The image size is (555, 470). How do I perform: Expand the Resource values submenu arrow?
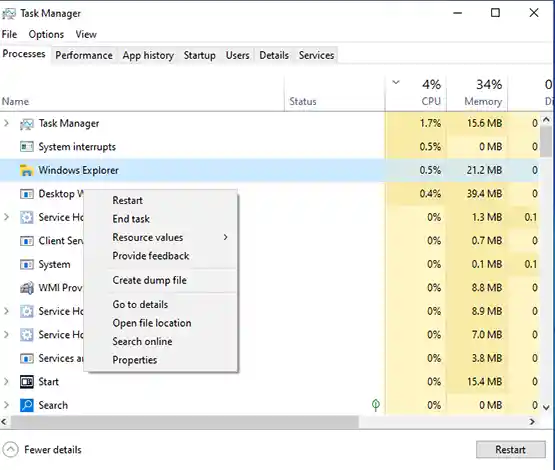pos(225,237)
